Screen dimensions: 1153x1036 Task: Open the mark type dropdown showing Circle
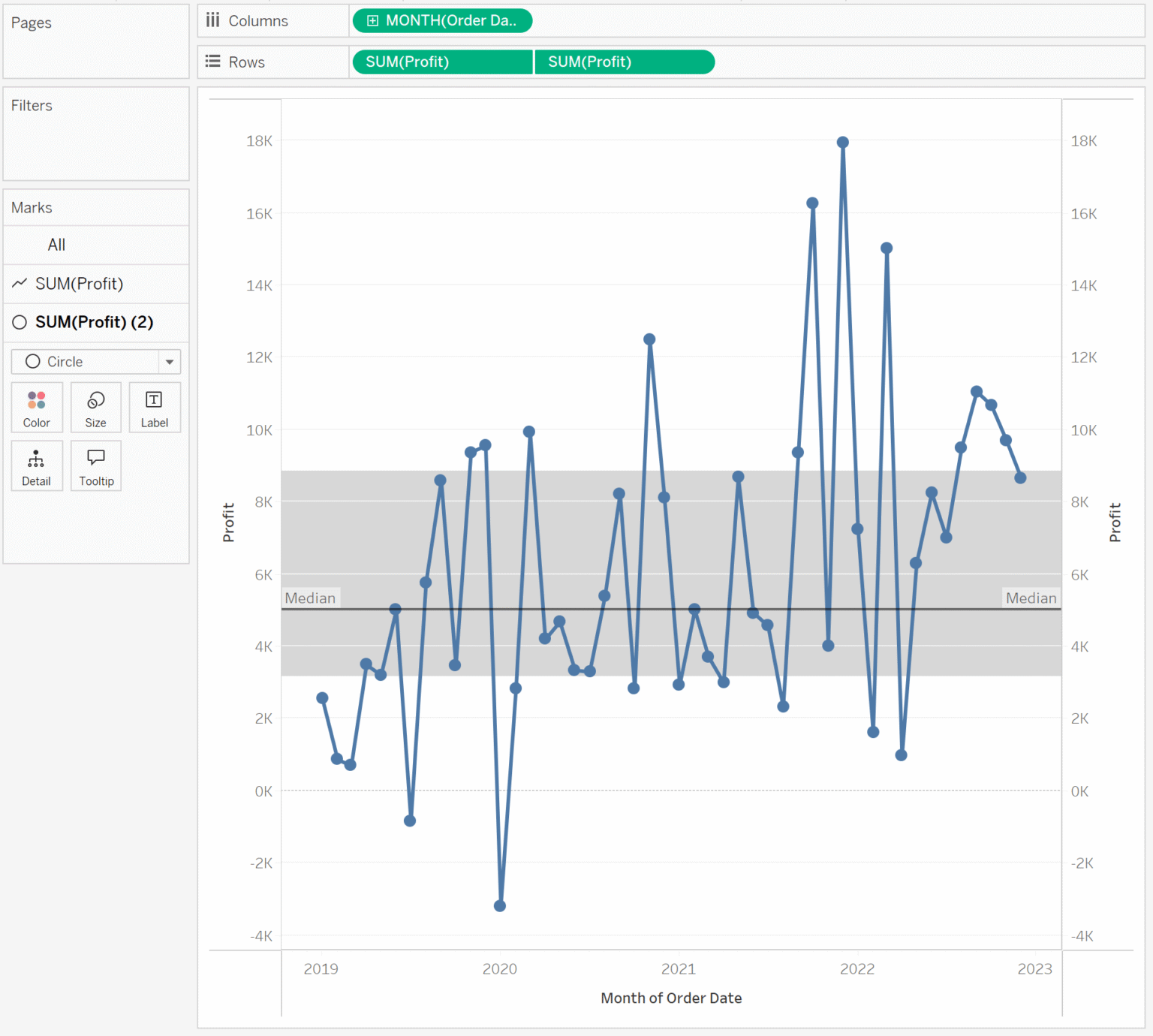pos(169,361)
